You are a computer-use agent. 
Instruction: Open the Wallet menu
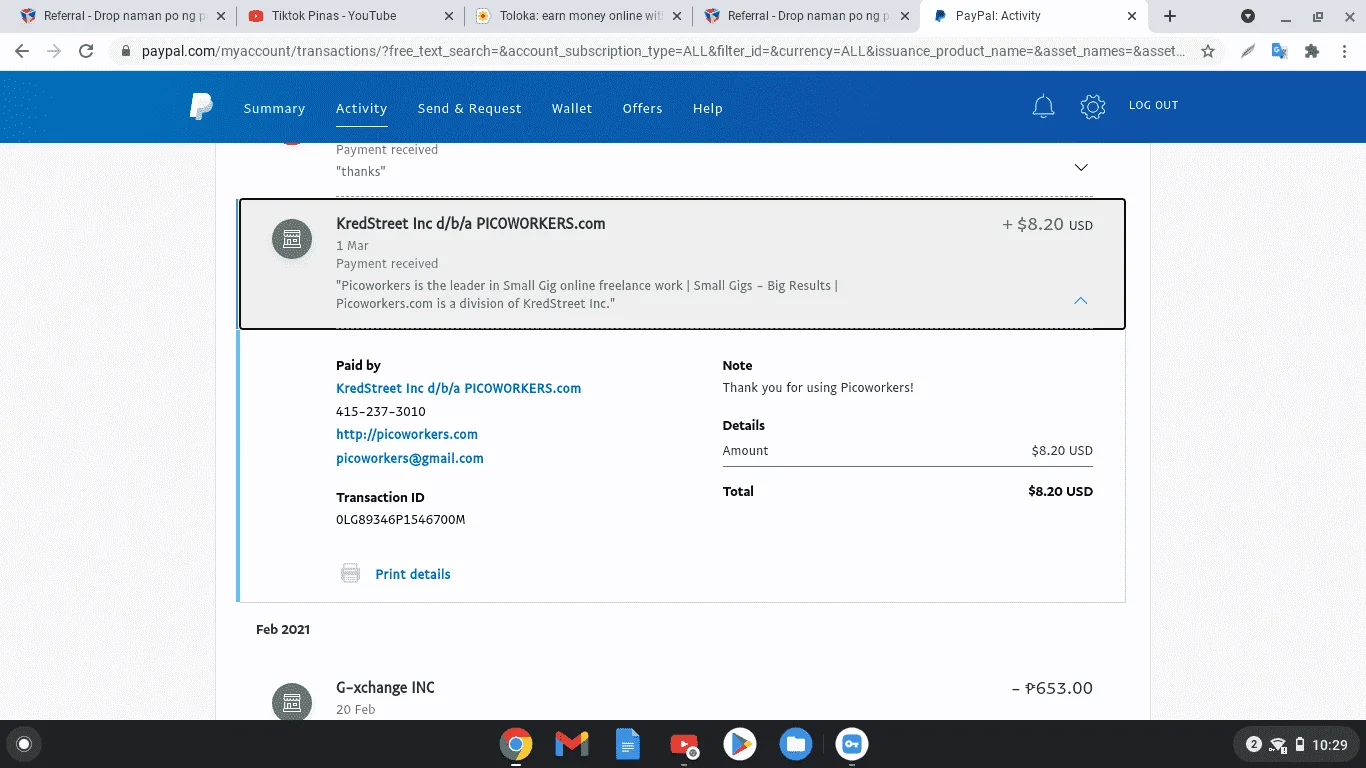572,108
